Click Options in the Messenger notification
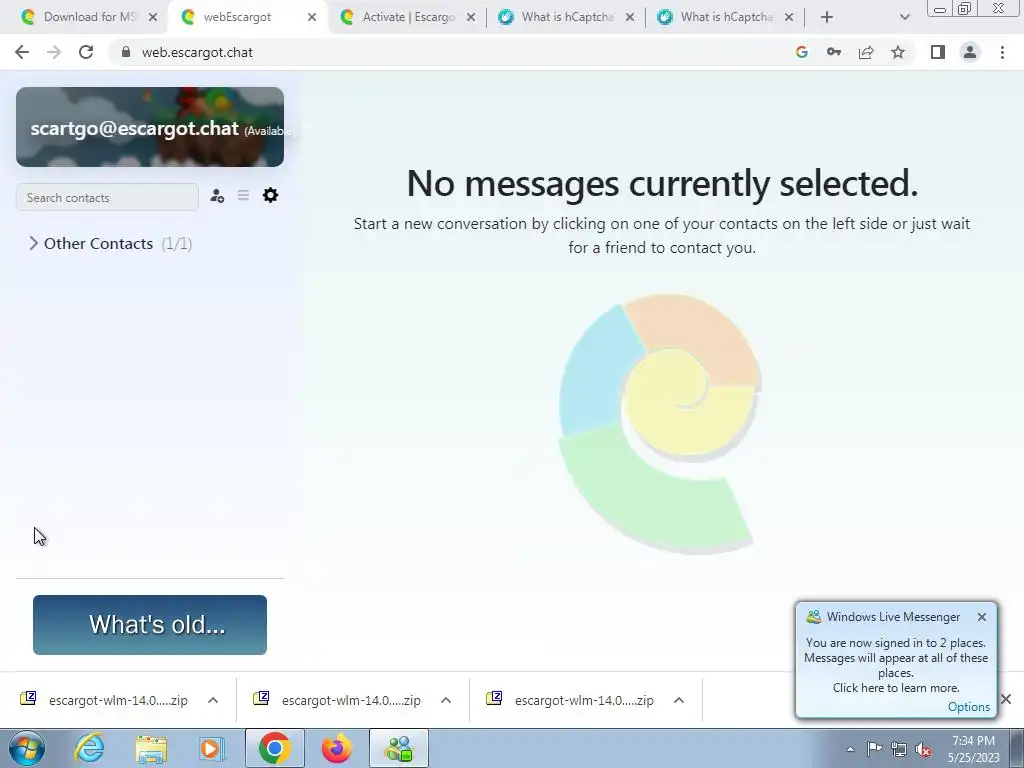The image size is (1024, 768). [x=968, y=707]
